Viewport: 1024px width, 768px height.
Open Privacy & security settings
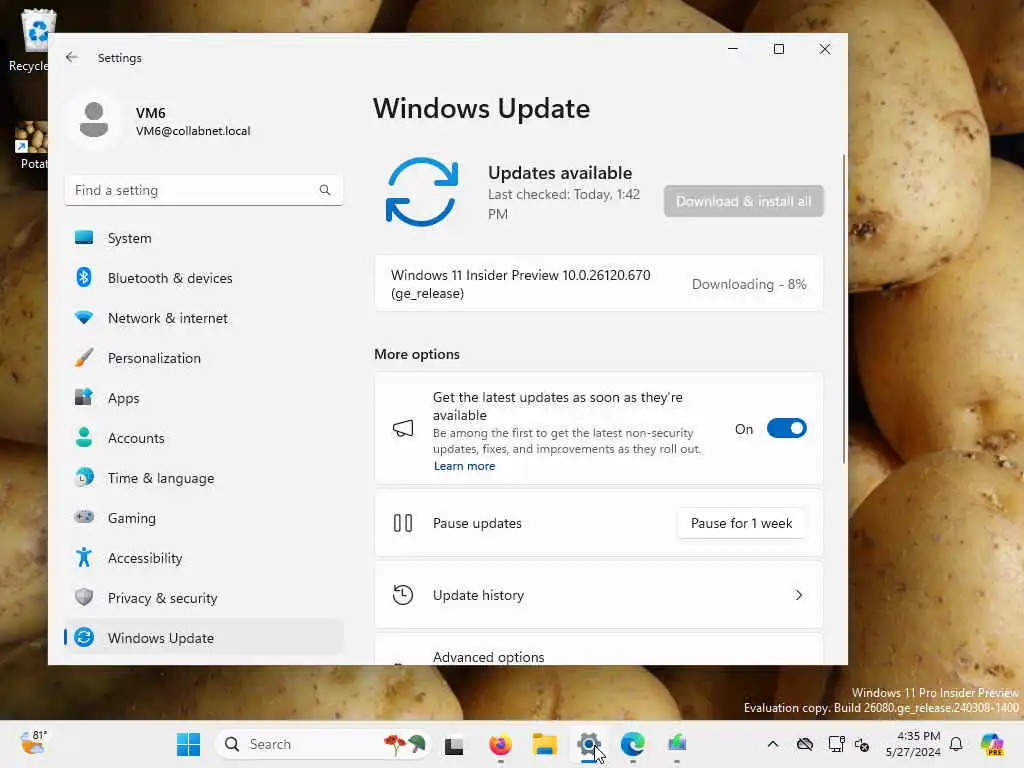click(204, 598)
